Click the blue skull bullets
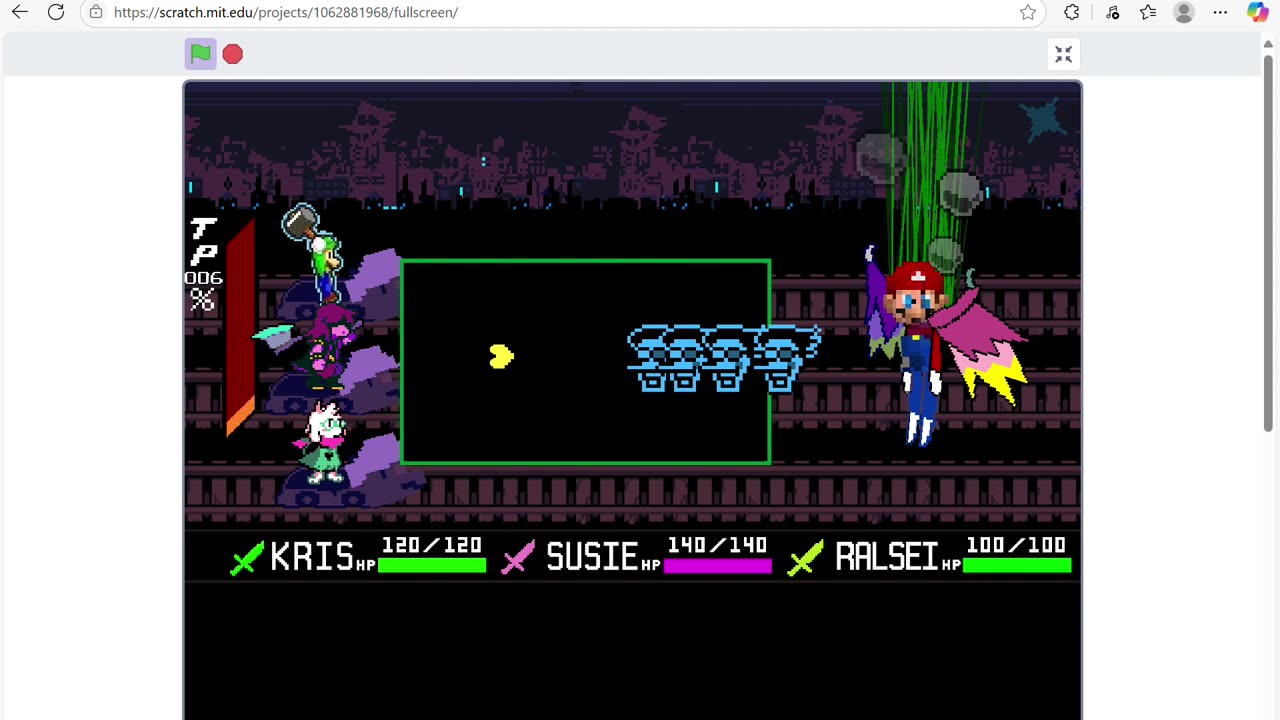1280x720 pixels. [725, 358]
